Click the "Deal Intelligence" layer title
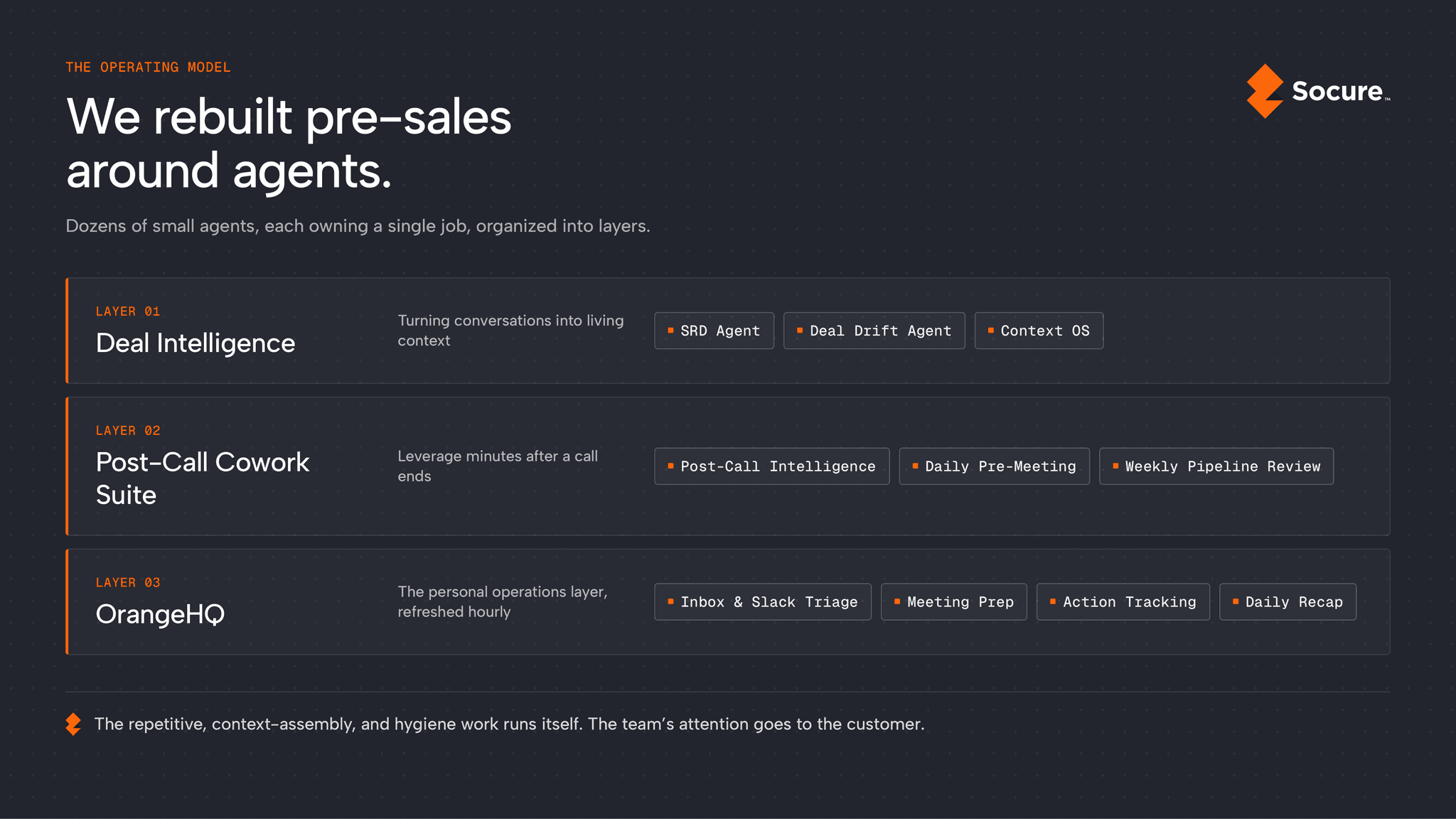 [x=196, y=343]
